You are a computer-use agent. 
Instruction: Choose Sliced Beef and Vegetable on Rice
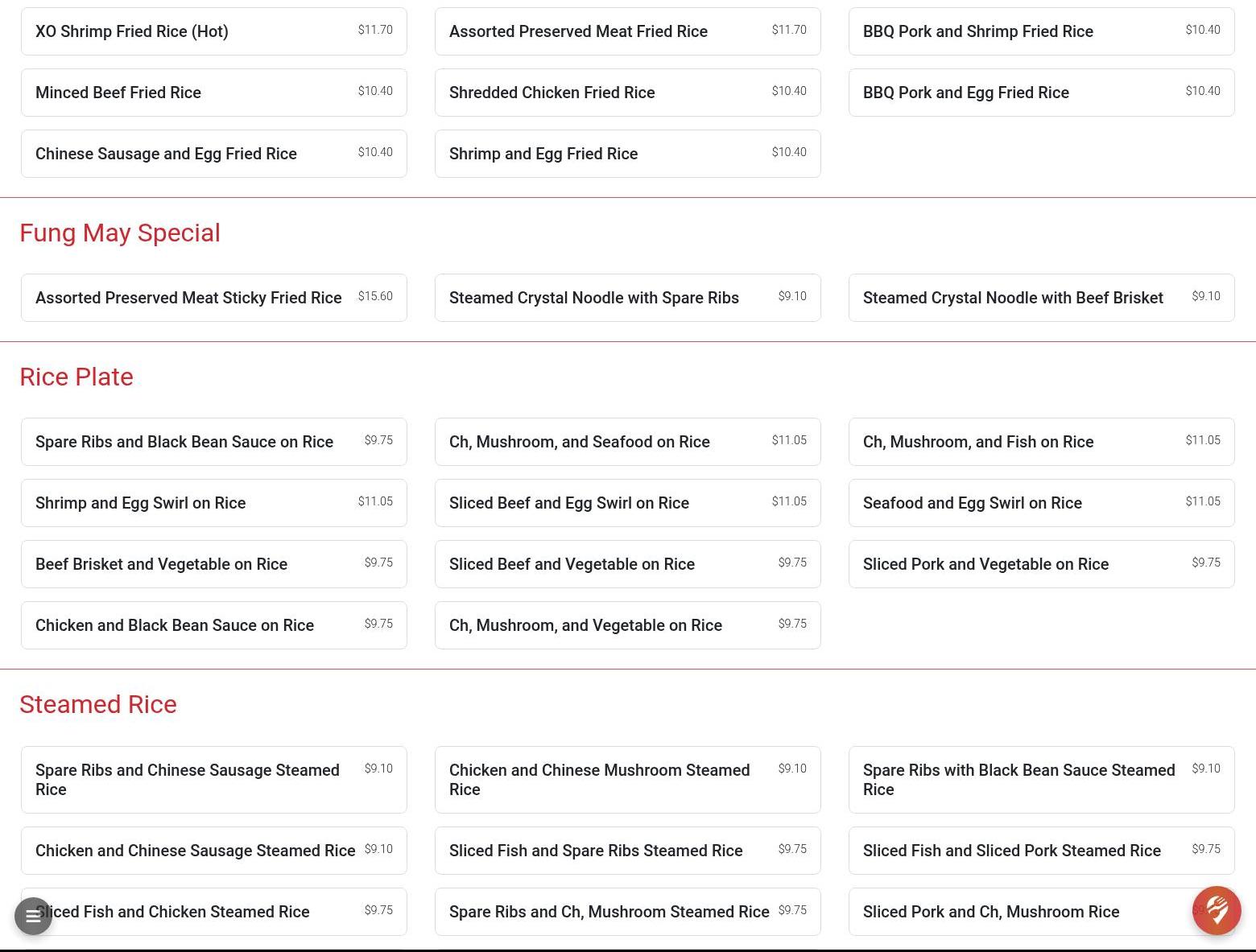point(627,564)
